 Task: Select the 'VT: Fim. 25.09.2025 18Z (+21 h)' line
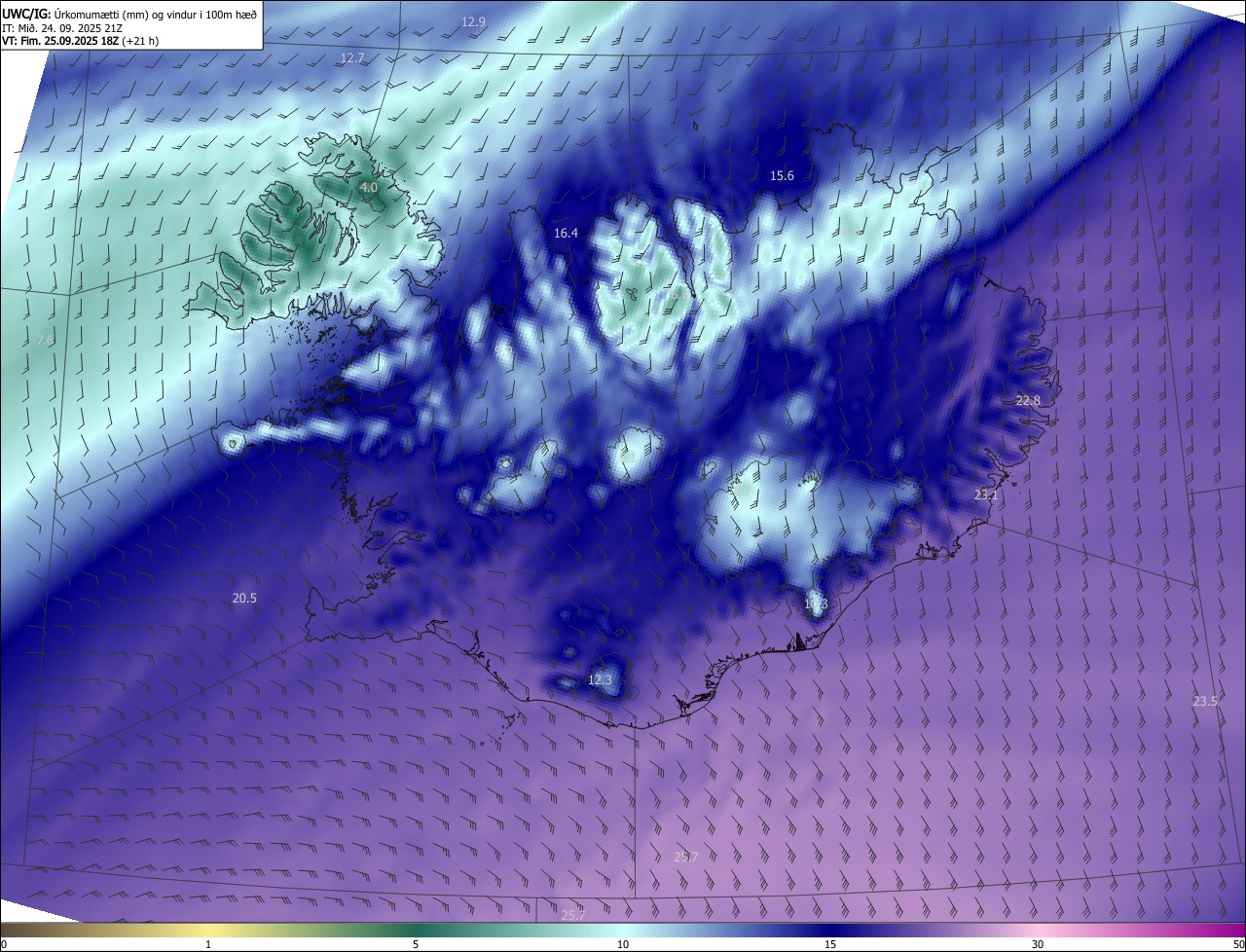(x=81, y=41)
